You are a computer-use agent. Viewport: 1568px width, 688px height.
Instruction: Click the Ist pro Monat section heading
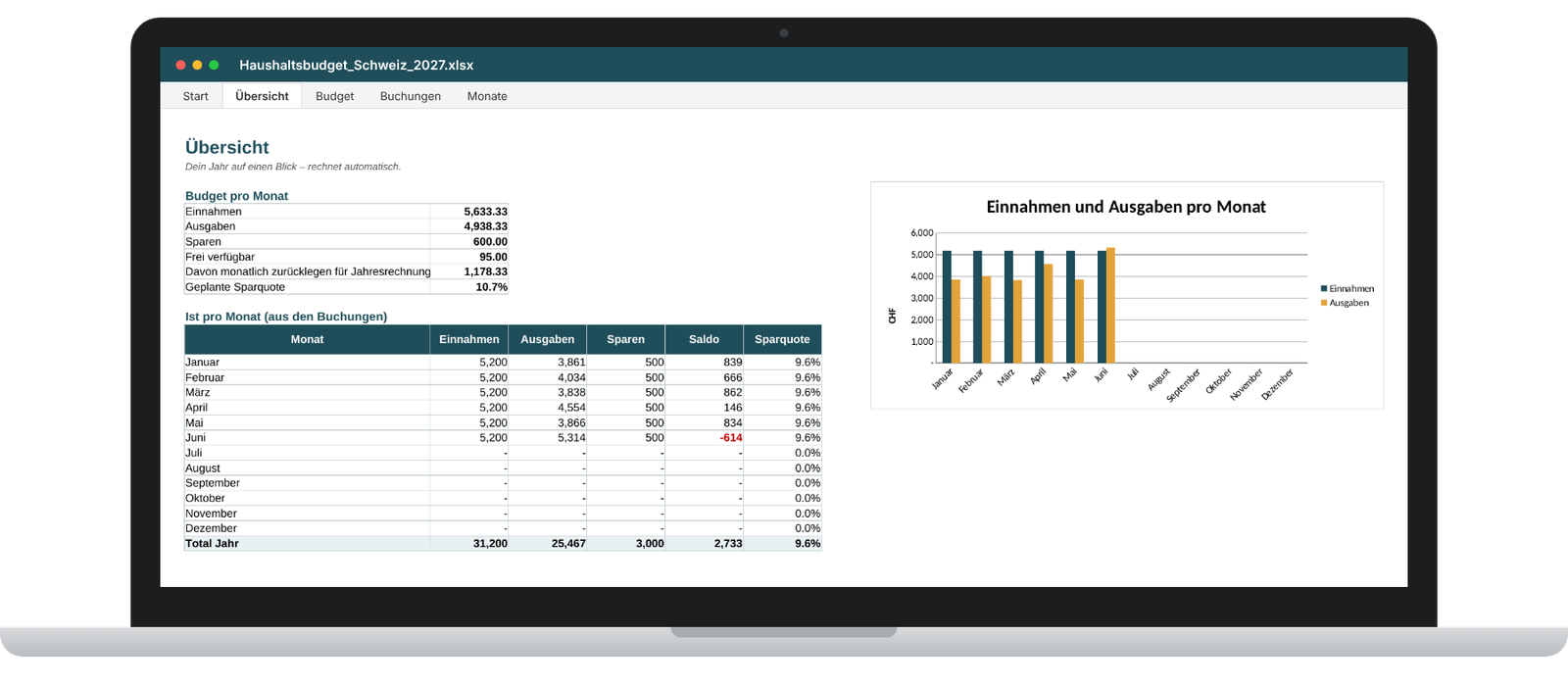click(286, 317)
